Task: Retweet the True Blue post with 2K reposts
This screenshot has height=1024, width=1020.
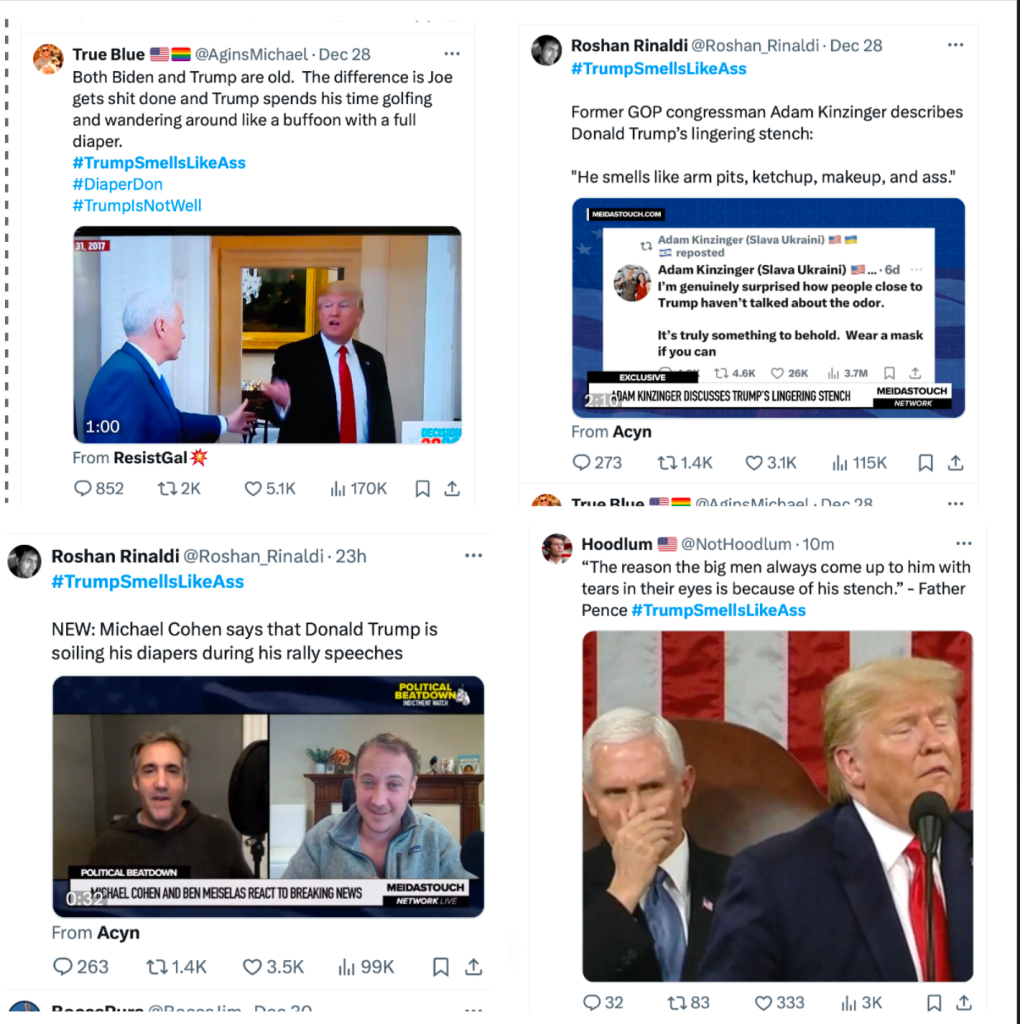Action: click(179, 488)
